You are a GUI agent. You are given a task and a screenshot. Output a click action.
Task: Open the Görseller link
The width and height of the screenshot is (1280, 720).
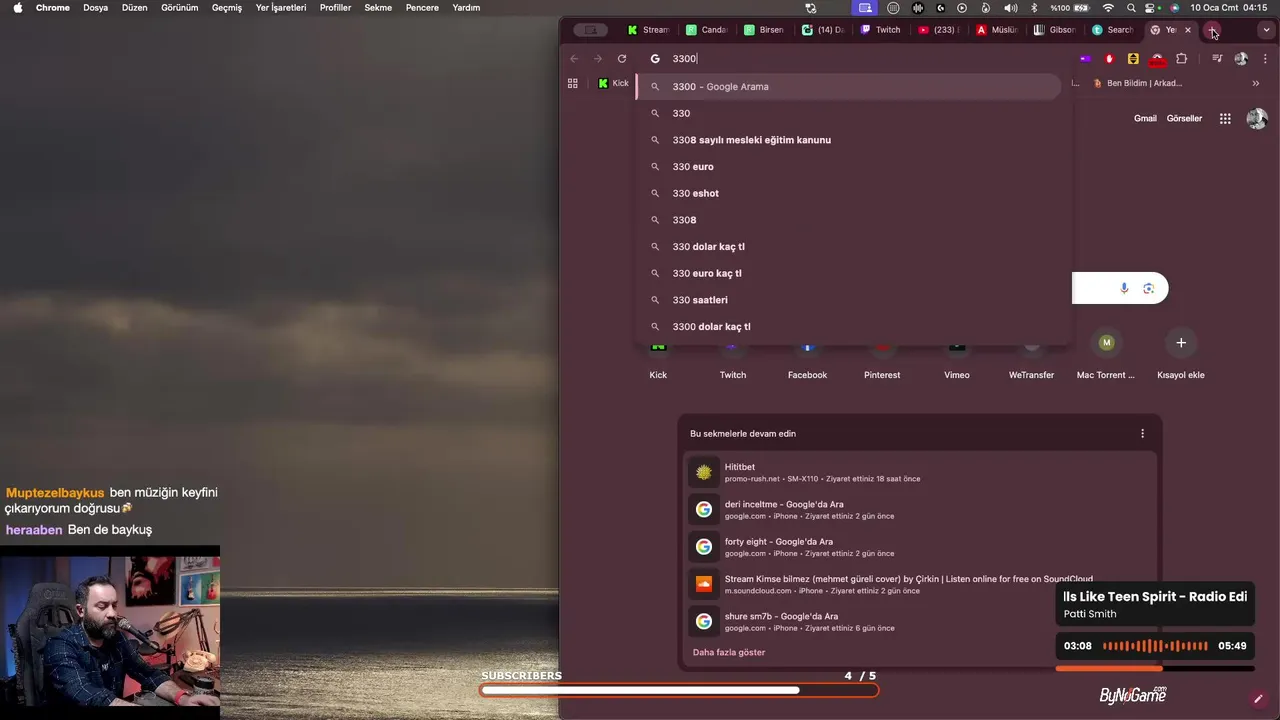[x=1184, y=118]
